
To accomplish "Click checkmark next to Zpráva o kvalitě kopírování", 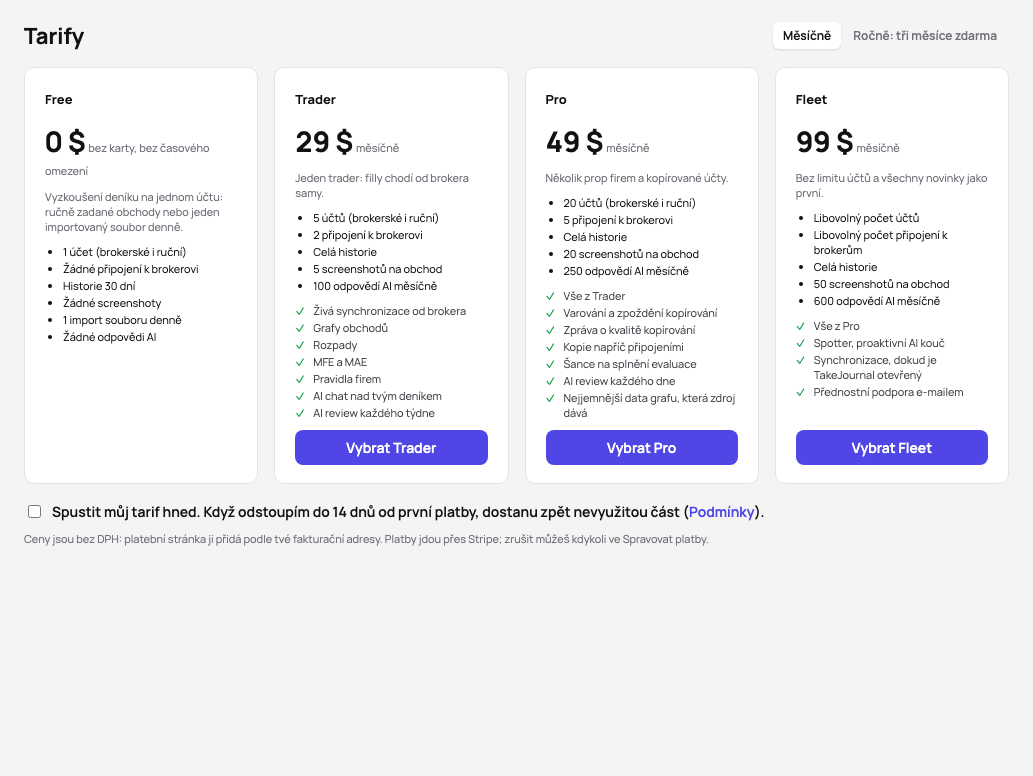I will [550, 331].
